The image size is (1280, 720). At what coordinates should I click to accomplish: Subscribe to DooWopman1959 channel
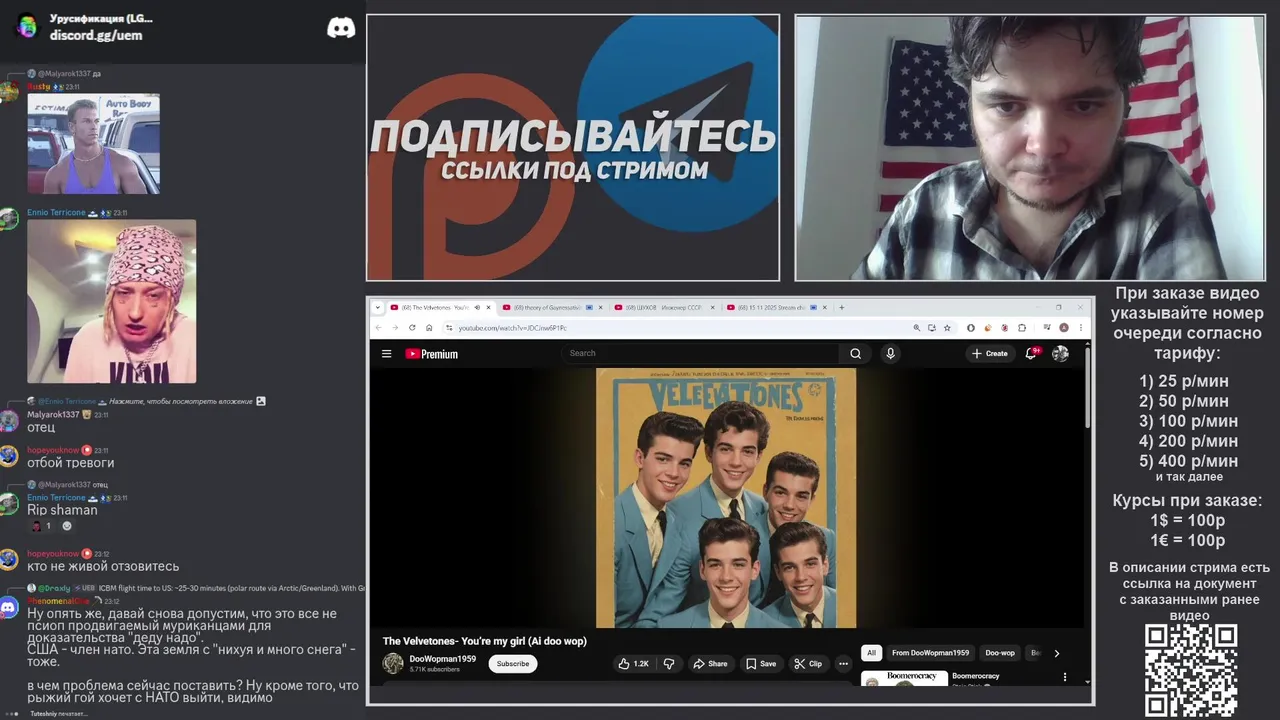click(x=513, y=663)
